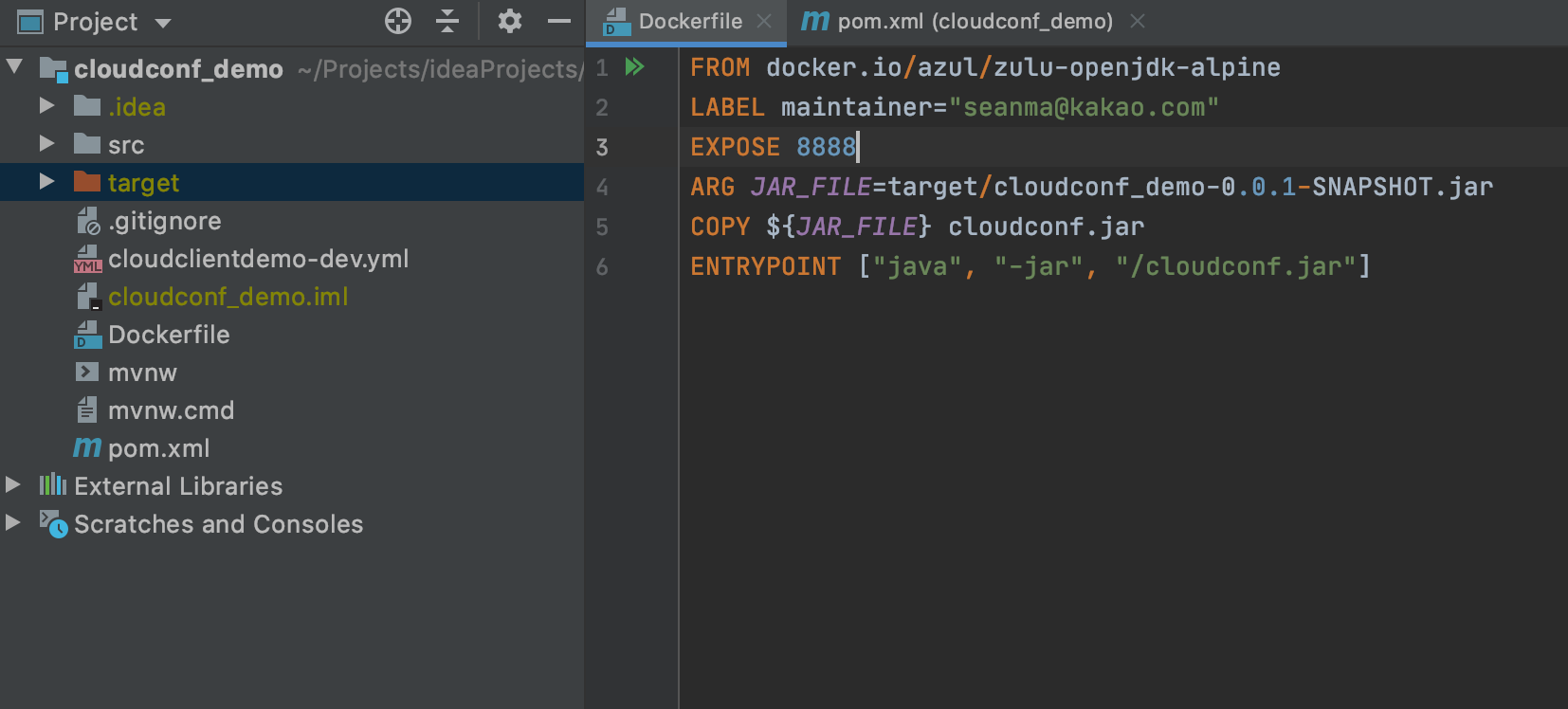Click the .idea folder icon
This screenshot has width=1568, height=709.
click(x=87, y=105)
